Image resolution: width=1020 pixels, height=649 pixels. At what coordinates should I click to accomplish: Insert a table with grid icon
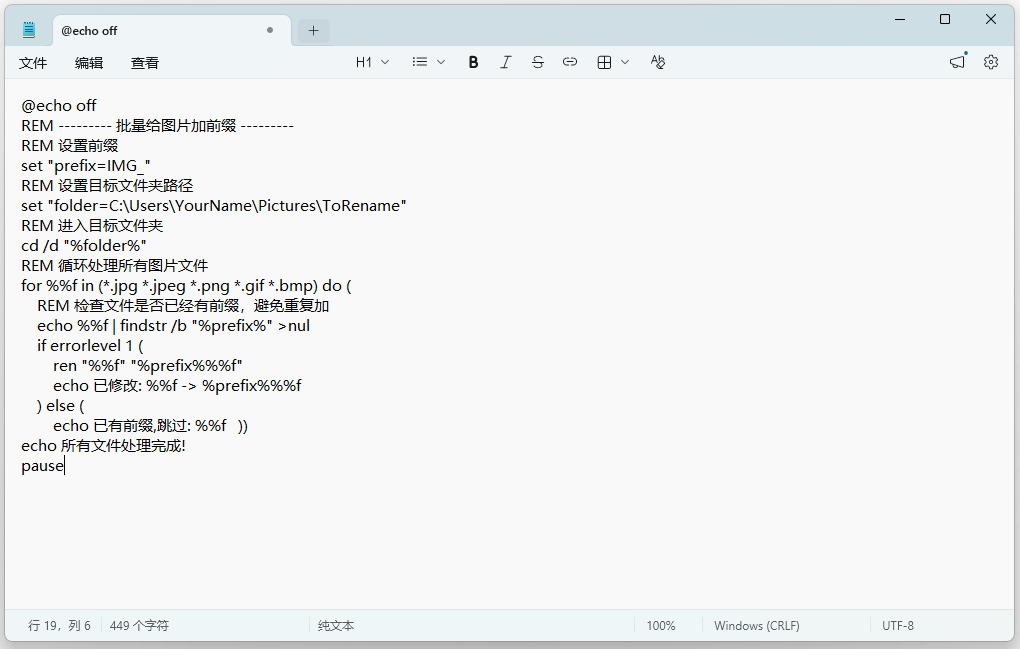[x=604, y=62]
